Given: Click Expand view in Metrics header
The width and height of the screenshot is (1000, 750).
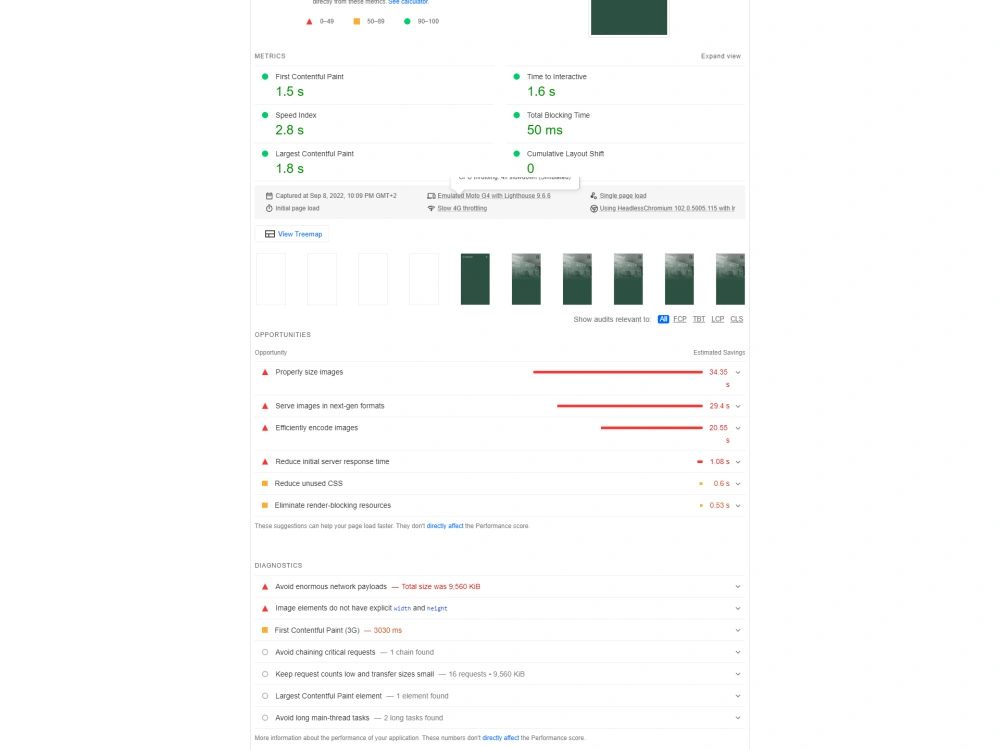Looking at the screenshot, I should [721, 56].
